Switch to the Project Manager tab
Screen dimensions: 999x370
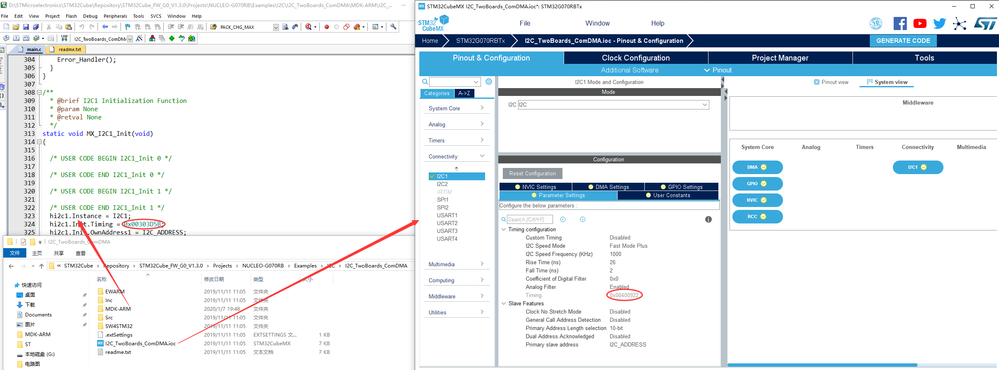click(780, 58)
